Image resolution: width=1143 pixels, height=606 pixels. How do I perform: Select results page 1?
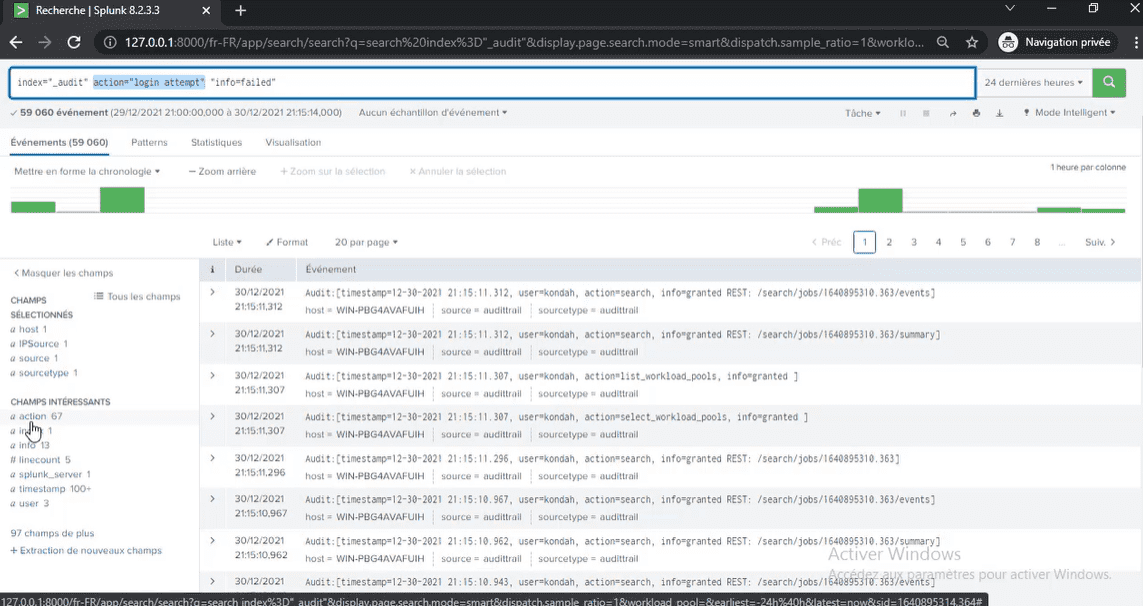click(x=865, y=242)
